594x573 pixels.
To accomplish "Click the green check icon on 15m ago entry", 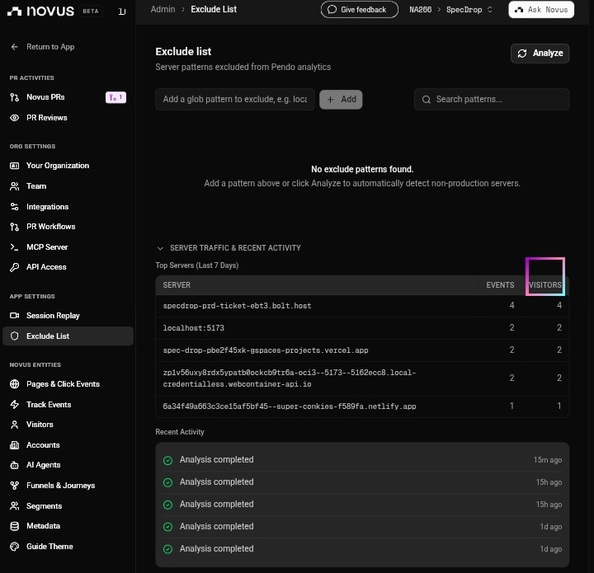I will tap(168, 461).
